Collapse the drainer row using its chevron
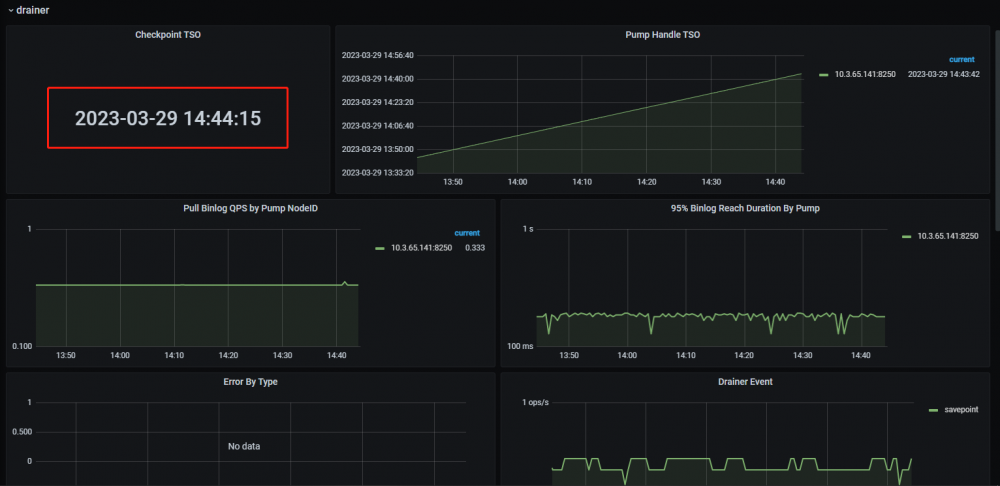Viewport: 1000px width, 486px height. click(10, 10)
